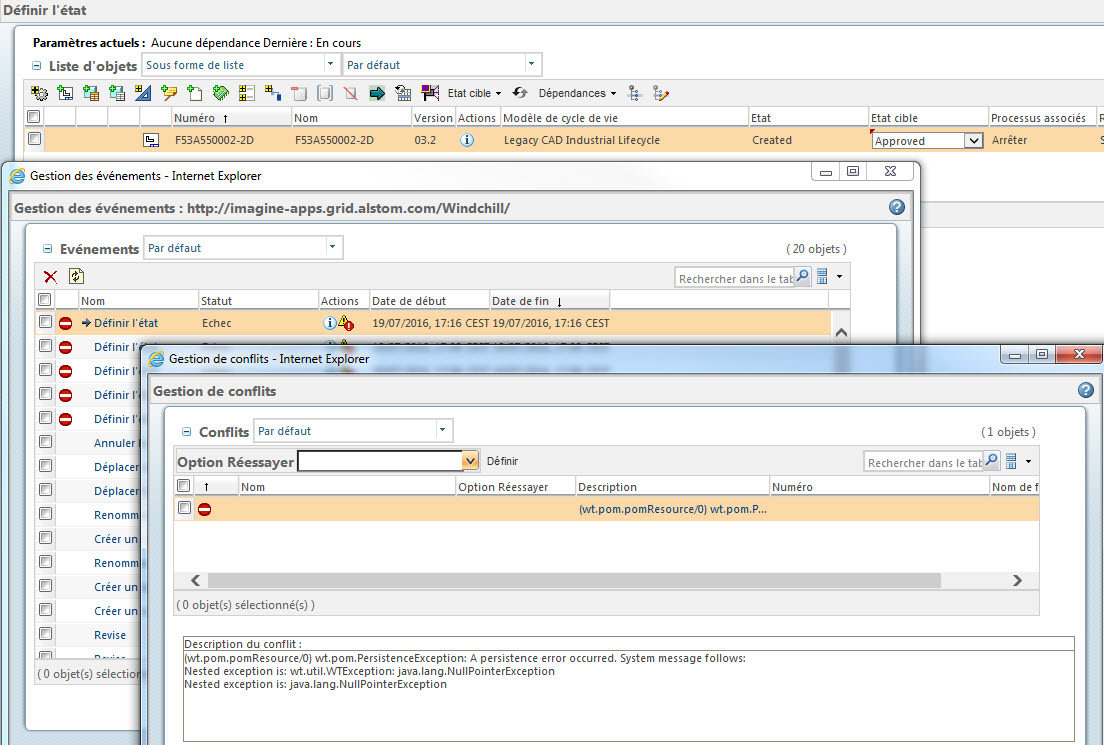1104x745 pixels.
Task: Click the table view icon in Conflits toolbar
Action: 1011,461
